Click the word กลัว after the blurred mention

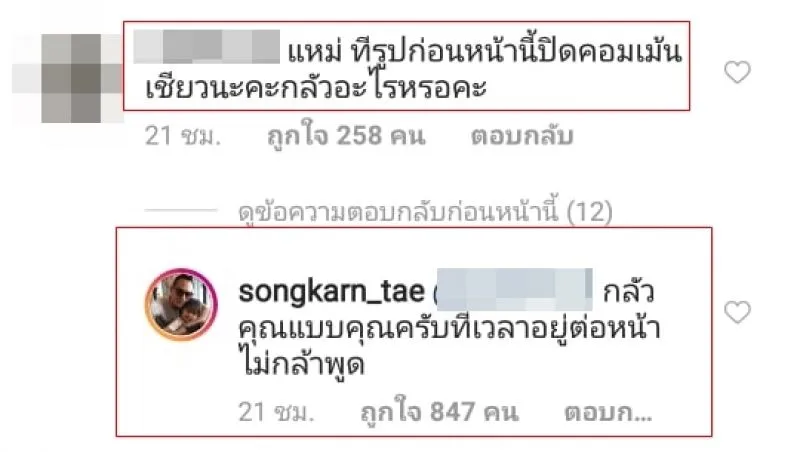(629, 292)
